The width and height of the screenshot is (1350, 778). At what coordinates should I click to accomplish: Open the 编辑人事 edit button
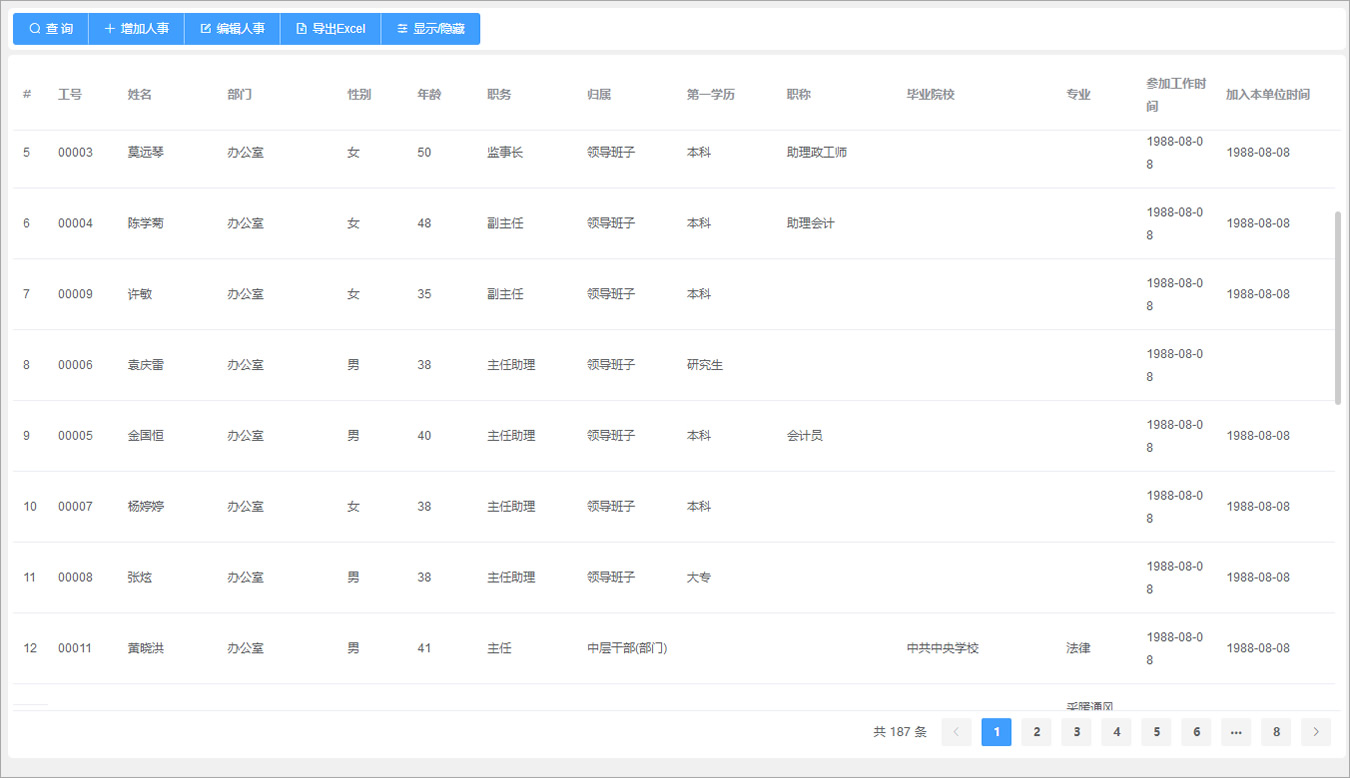(232, 29)
